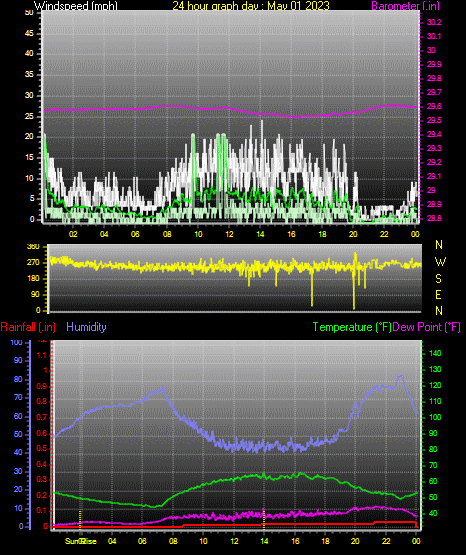
Task: Click the "Windspeed (mph)" axis title
Action: (75, 6)
